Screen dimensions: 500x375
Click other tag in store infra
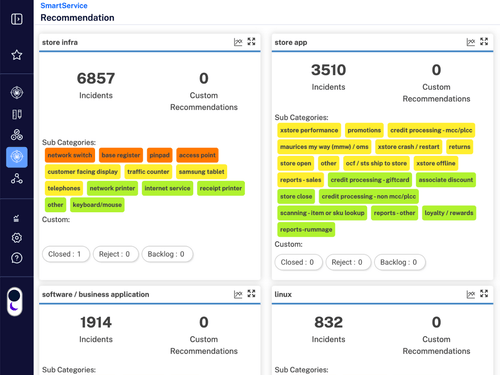click(x=55, y=205)
